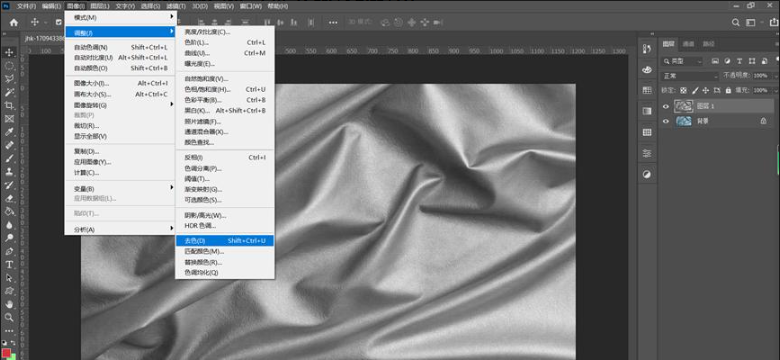Toggle adjustment layer filter icon
780x360 pixels.
coord(727,61)
